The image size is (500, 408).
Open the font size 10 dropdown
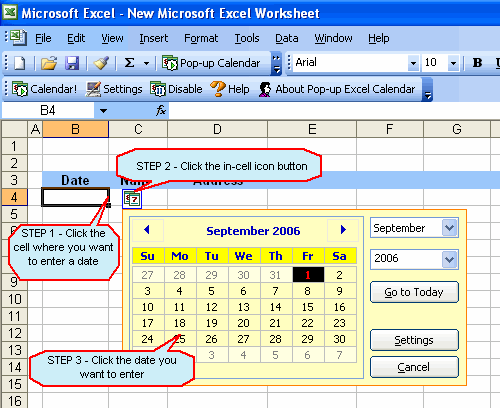click(x=453, y=63)
